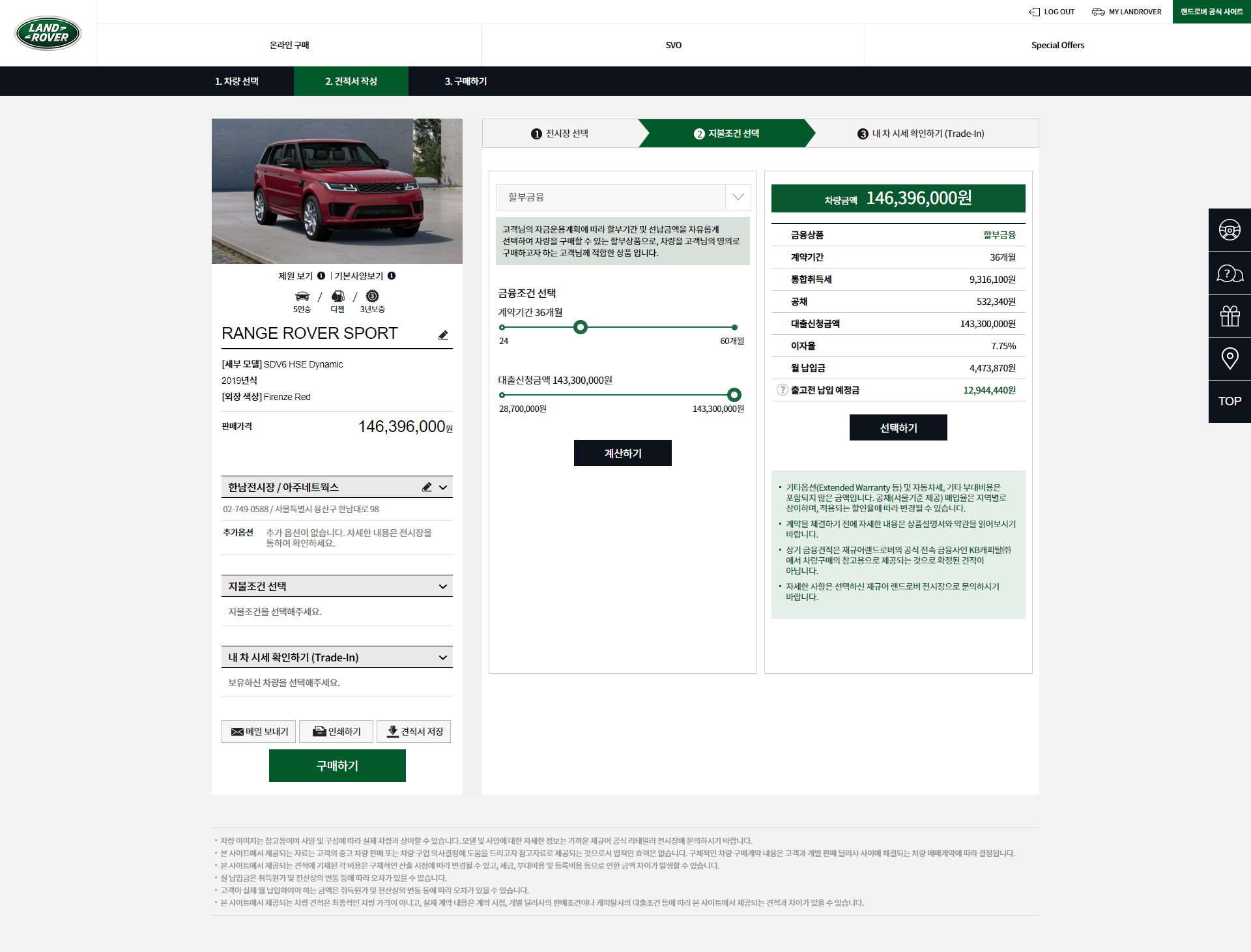
Task: Go to step 3. 구매하기 tab
Action: 466,81
